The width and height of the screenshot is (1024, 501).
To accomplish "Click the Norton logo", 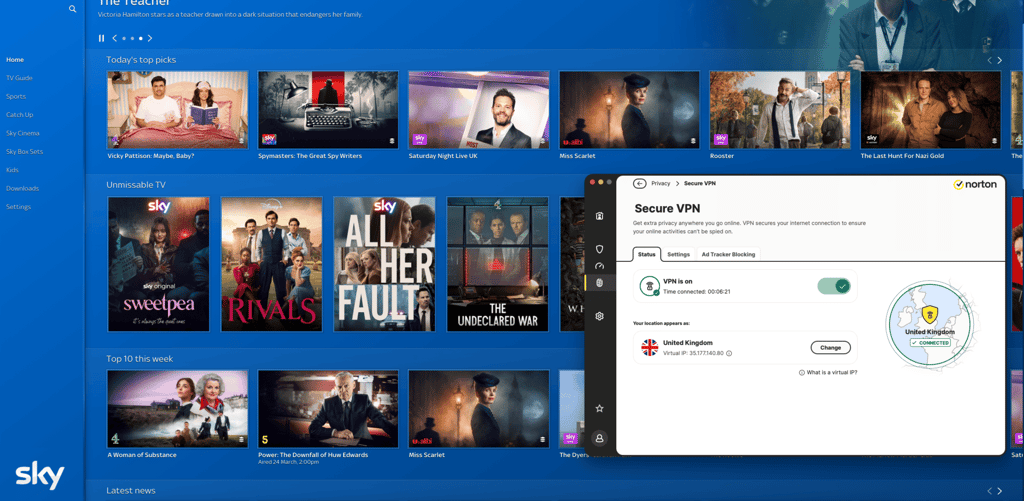I will pyautogui.click(x=975, y=185).
